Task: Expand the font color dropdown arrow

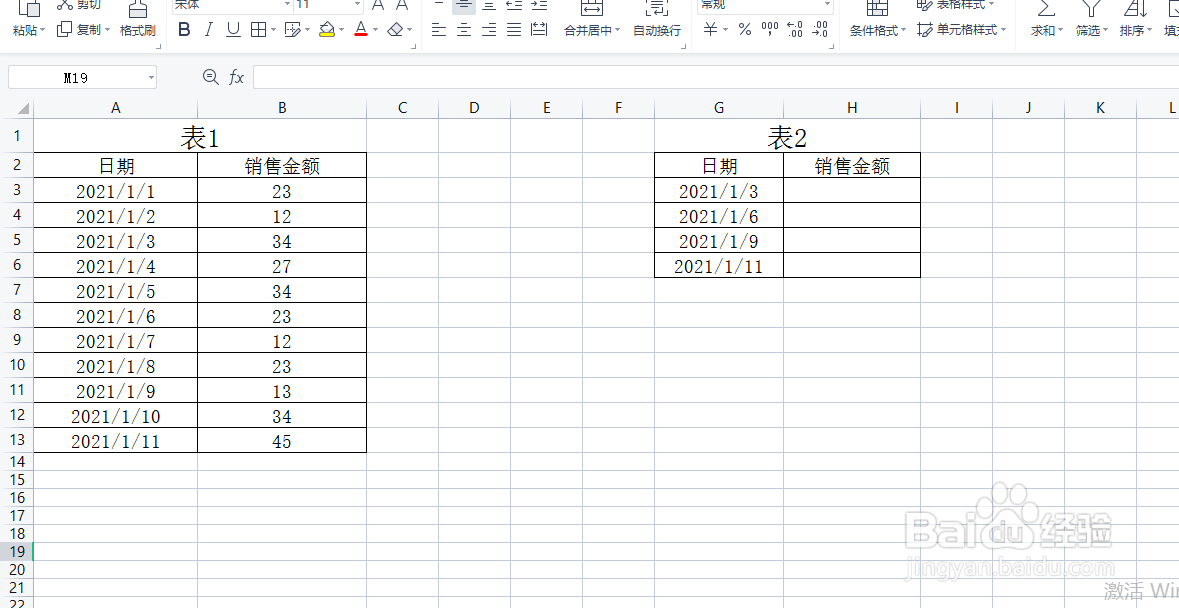Action: (x=375, y=30)
